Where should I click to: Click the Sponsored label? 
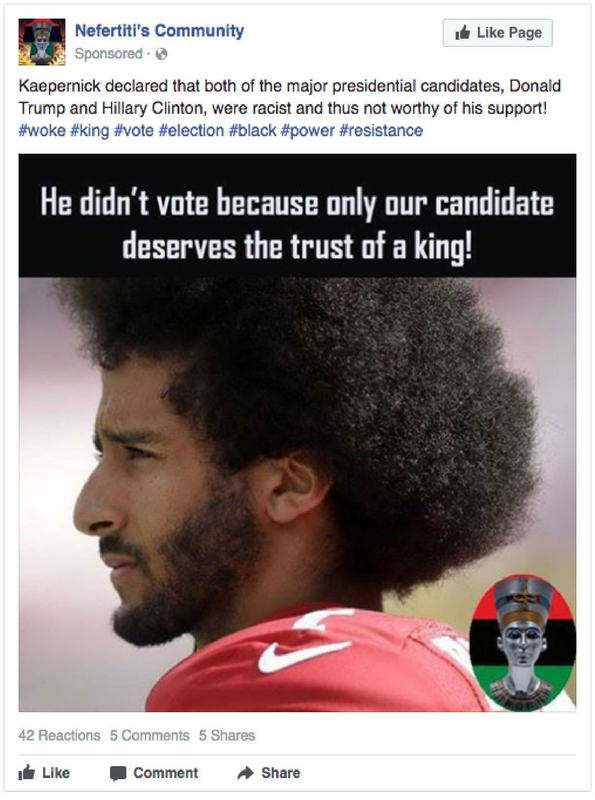tap(108, 54)
